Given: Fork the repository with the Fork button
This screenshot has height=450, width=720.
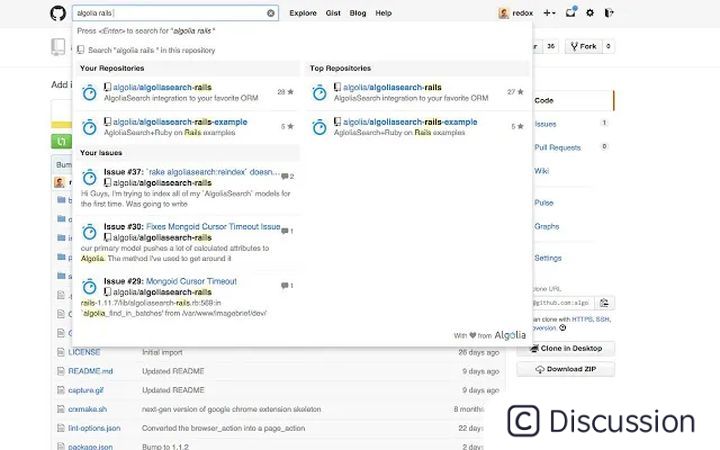Looking at the screenshot, I should click(x=584, y=46).
